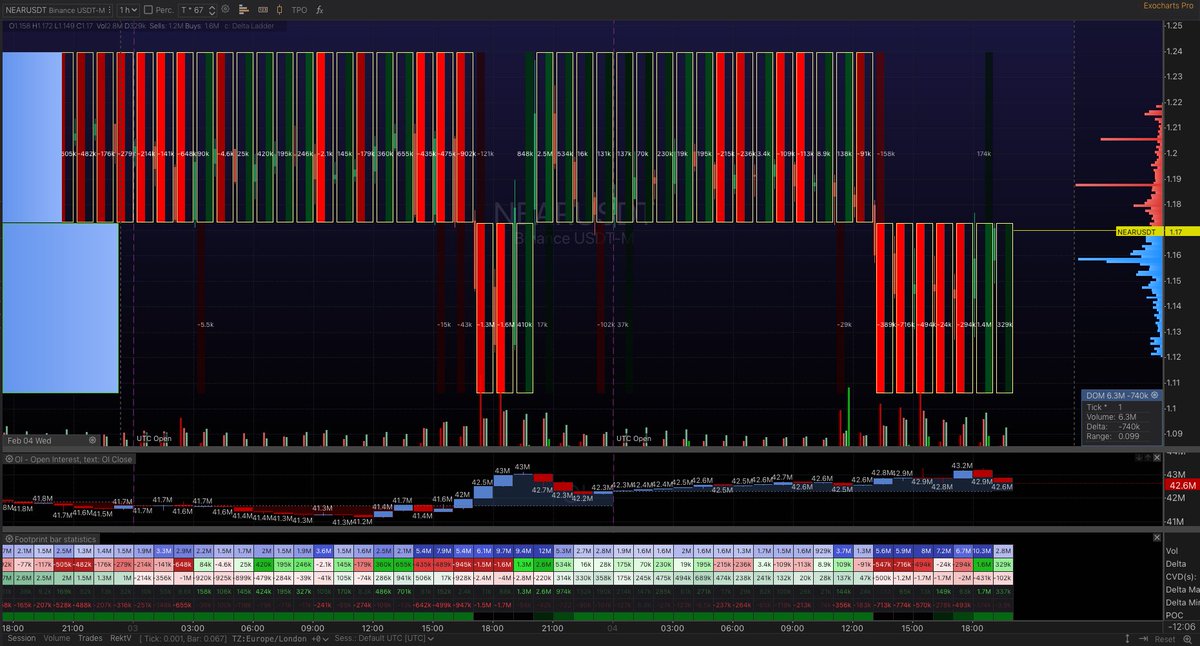1200x646 pixels.
Task: Click the -12:06 countdown timer
Action: click(x=1182, y=626)
